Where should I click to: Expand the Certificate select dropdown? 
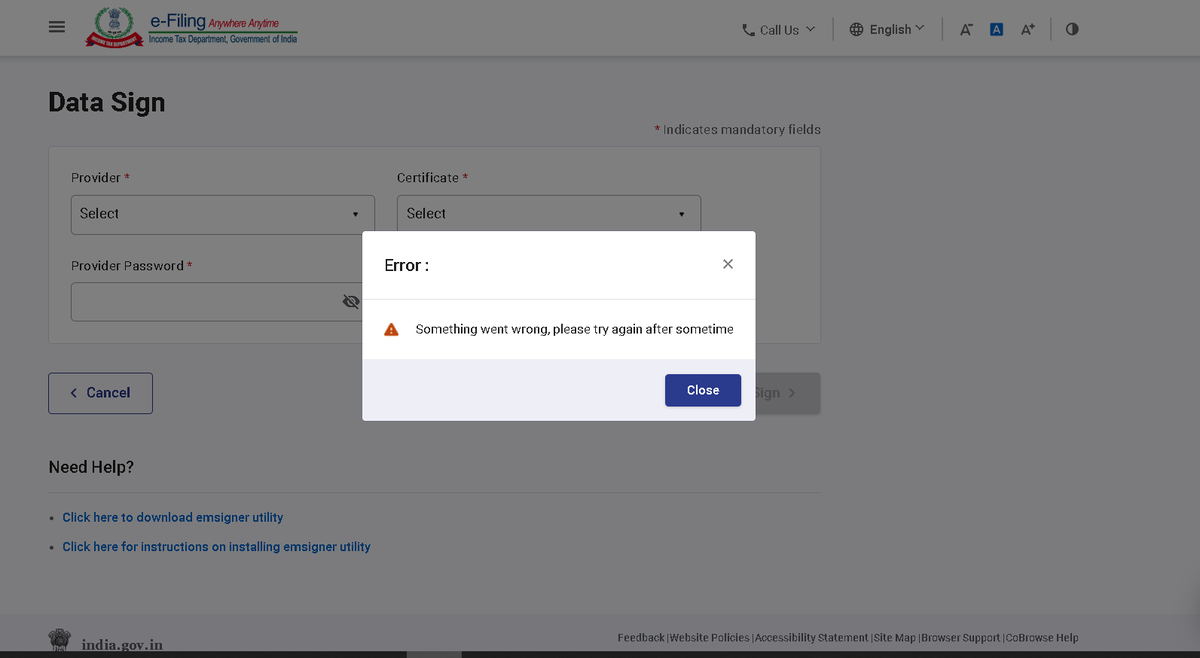549,214
